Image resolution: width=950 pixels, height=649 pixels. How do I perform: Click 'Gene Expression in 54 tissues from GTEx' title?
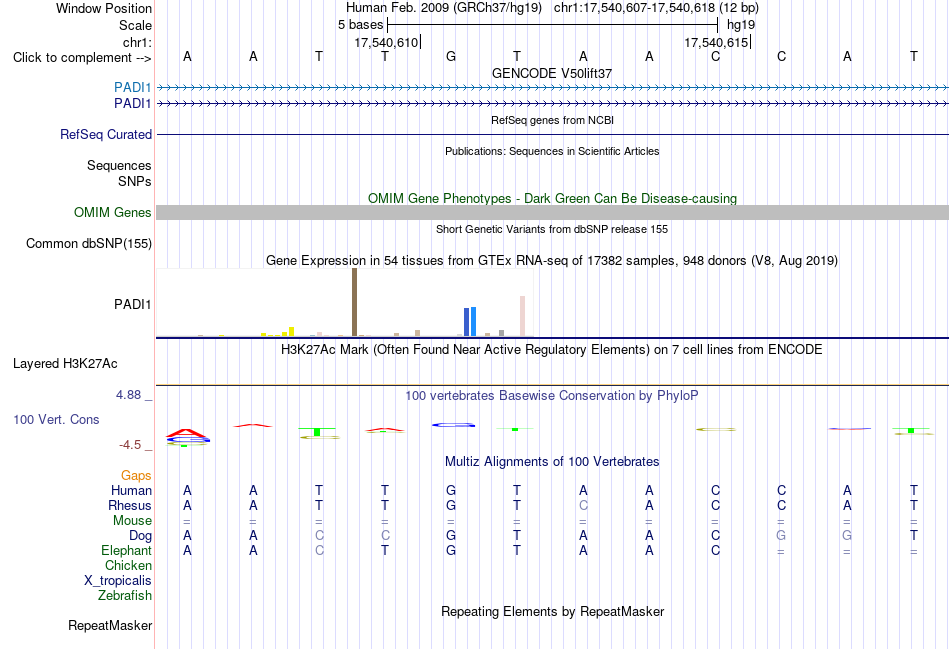(552, 261)
